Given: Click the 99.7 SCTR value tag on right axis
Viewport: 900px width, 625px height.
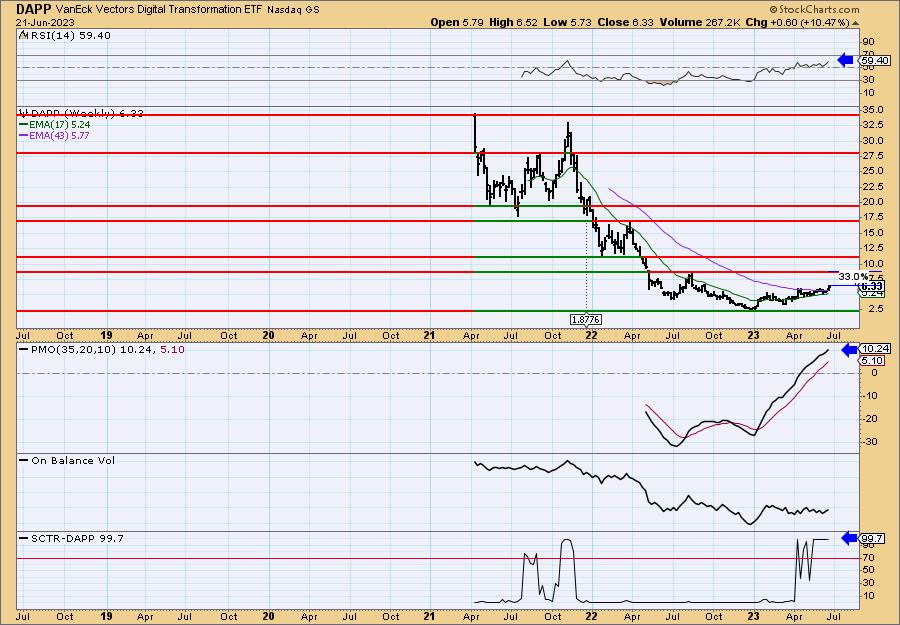Looking at the screenshot, I should (871, 538).
